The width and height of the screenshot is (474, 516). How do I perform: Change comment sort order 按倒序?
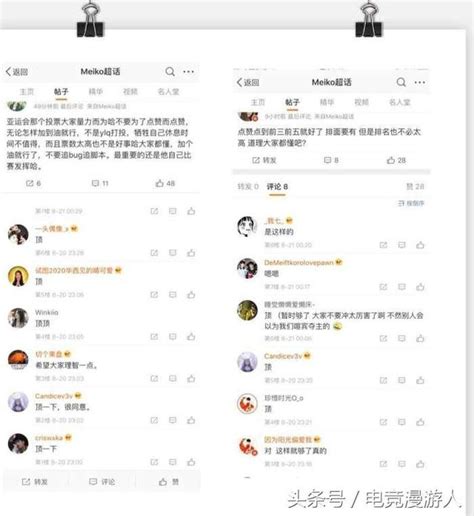411,203
